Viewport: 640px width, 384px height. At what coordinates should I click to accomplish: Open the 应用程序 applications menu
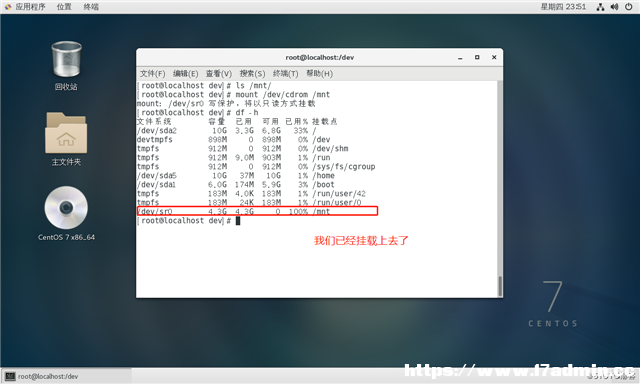tap(30, 7)
